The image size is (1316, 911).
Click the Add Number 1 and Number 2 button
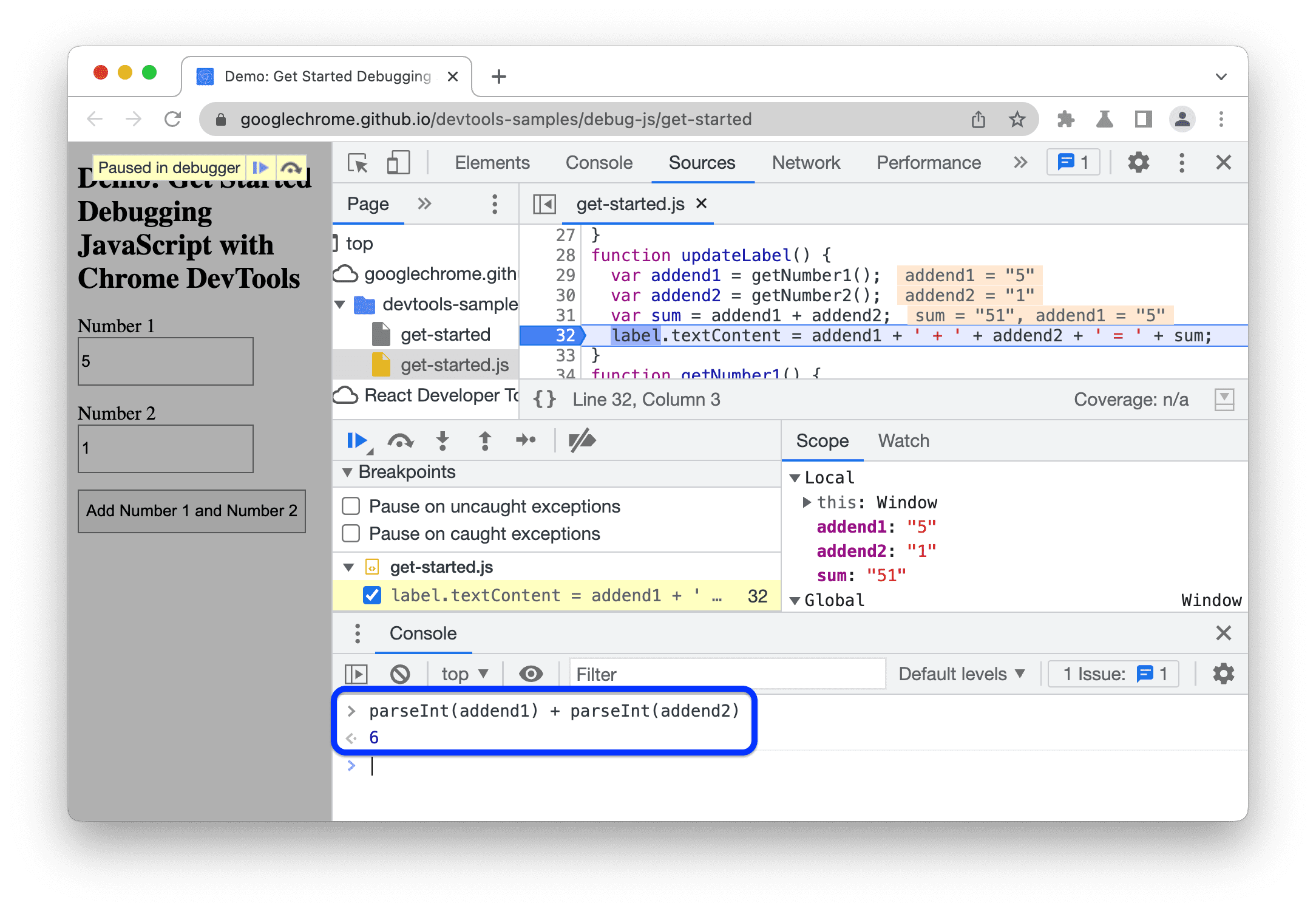coord(193,510)
